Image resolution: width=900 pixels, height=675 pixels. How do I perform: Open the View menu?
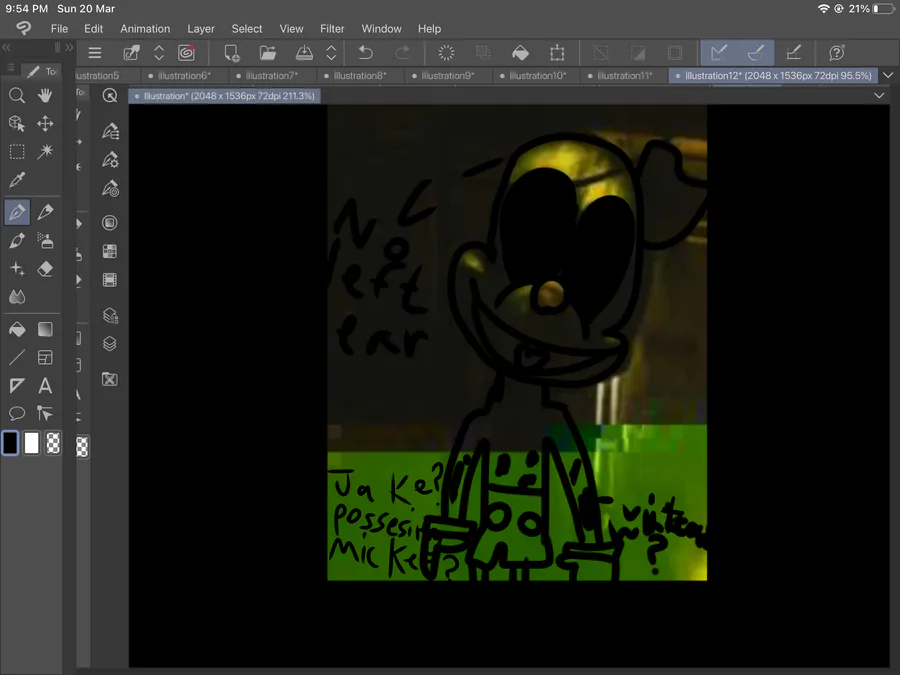tap(292, 29)
